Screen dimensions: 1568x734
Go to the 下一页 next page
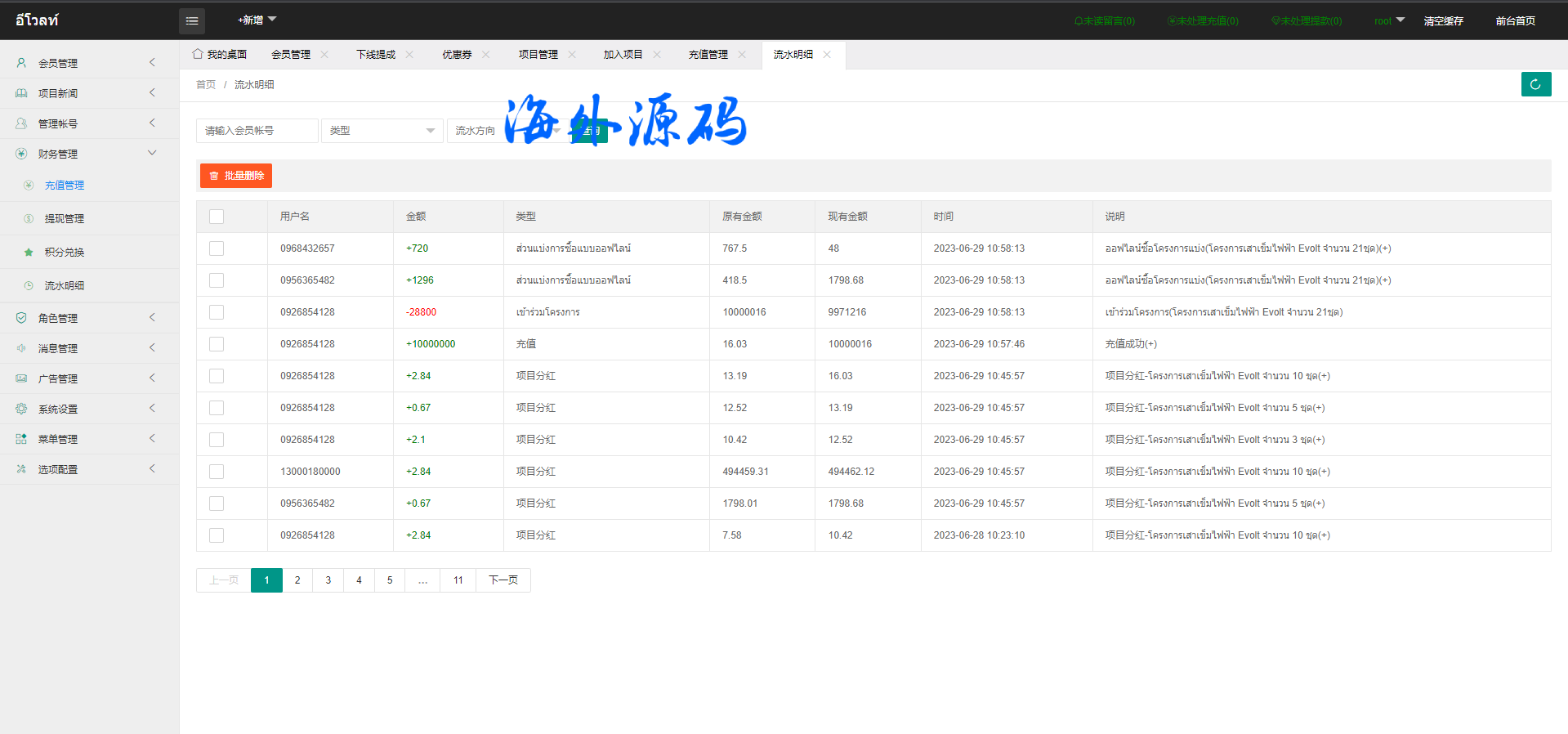click(x=503, y=580)
